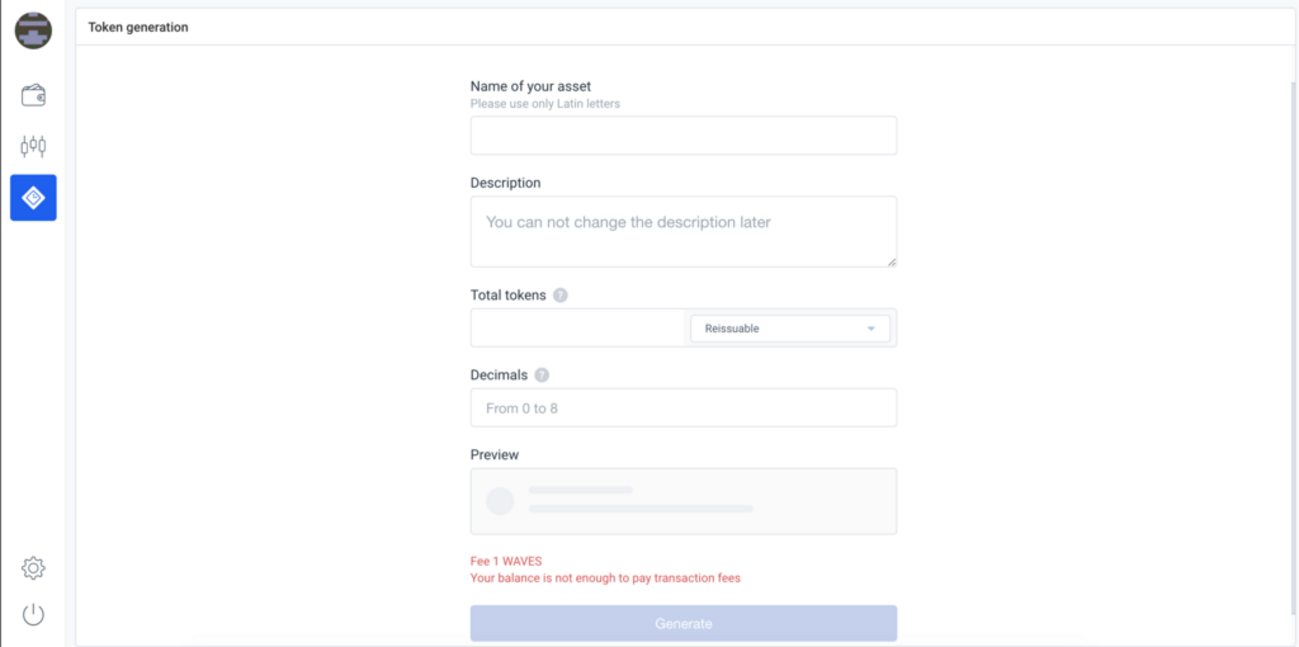Click the round preview token logo placeholder
This screenshot has width=1299, height=647.
tap(500, 501)
